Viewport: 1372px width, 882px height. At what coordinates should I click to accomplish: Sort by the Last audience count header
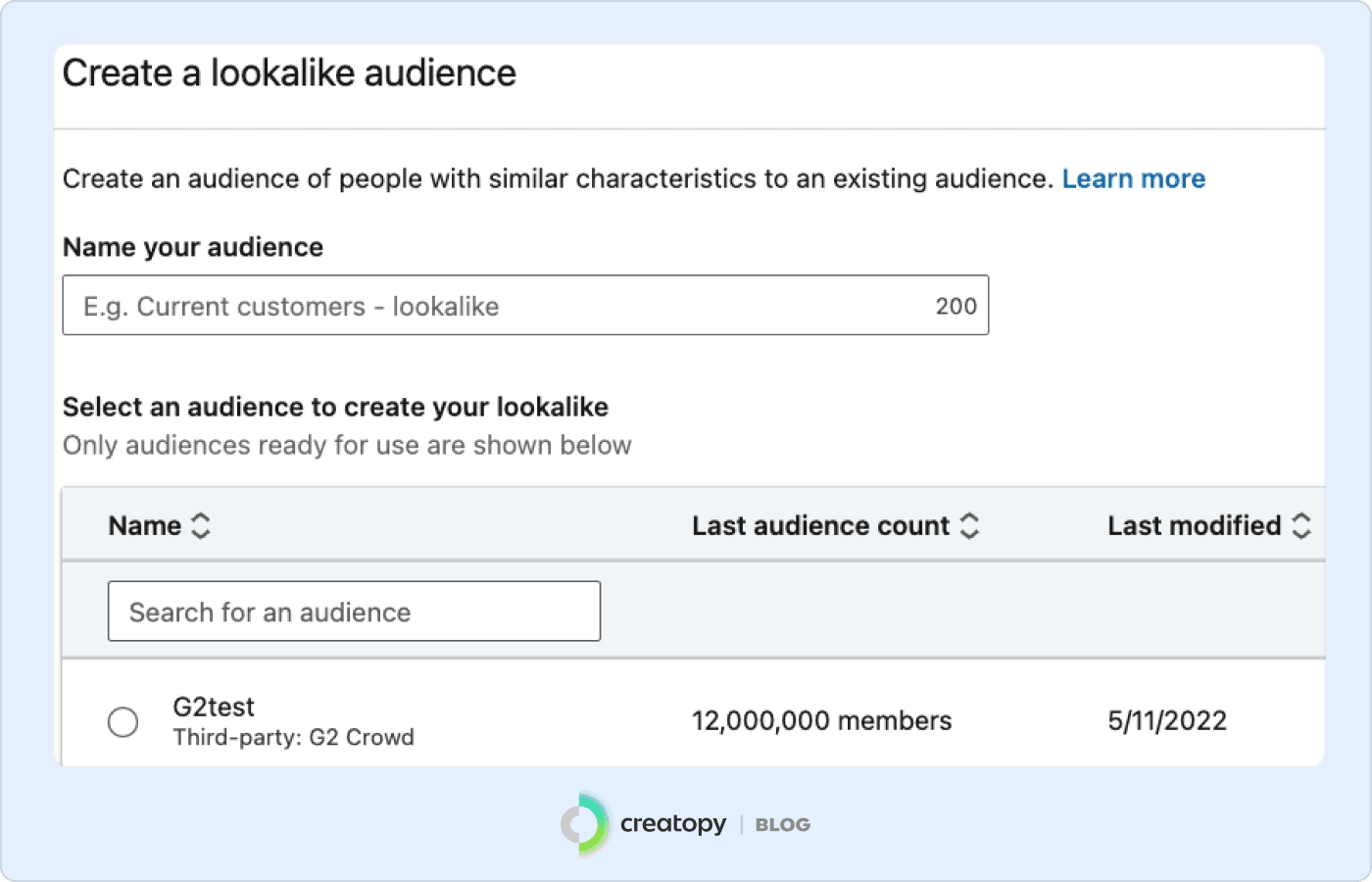pyautogui.click(x=820, y=526)
